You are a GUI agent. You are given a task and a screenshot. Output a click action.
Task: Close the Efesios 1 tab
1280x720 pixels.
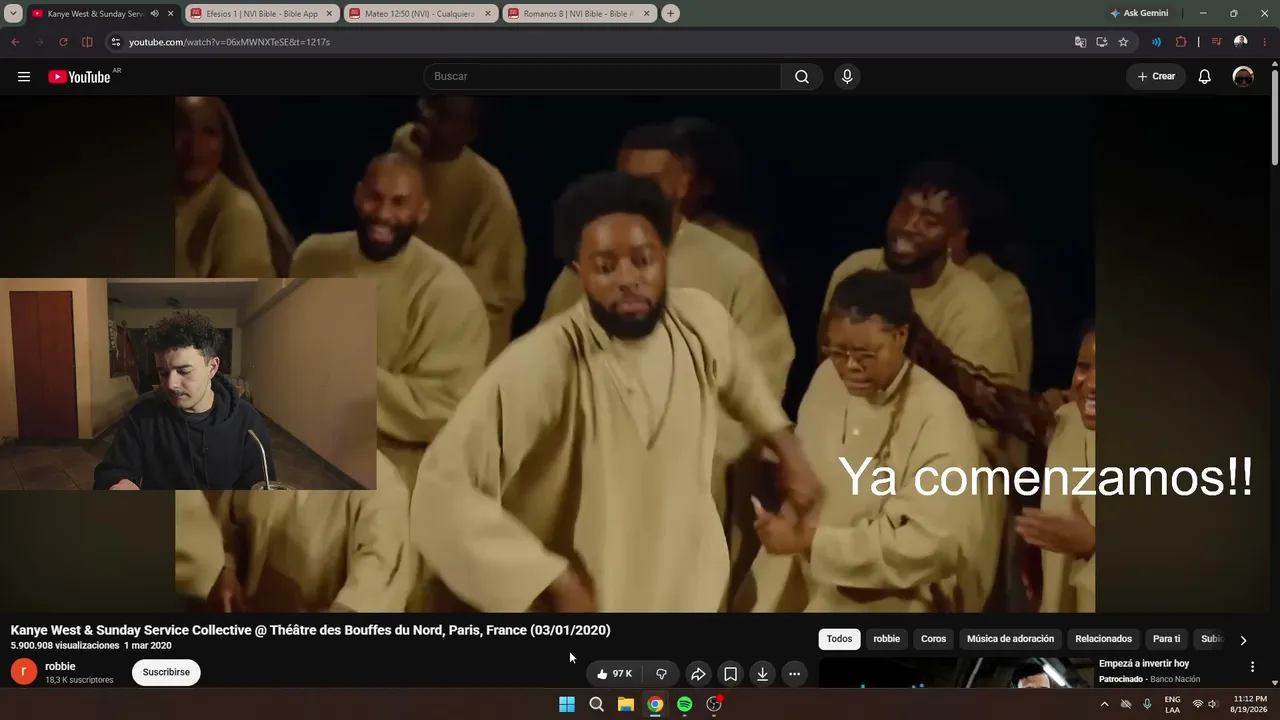tap(329, 14)
